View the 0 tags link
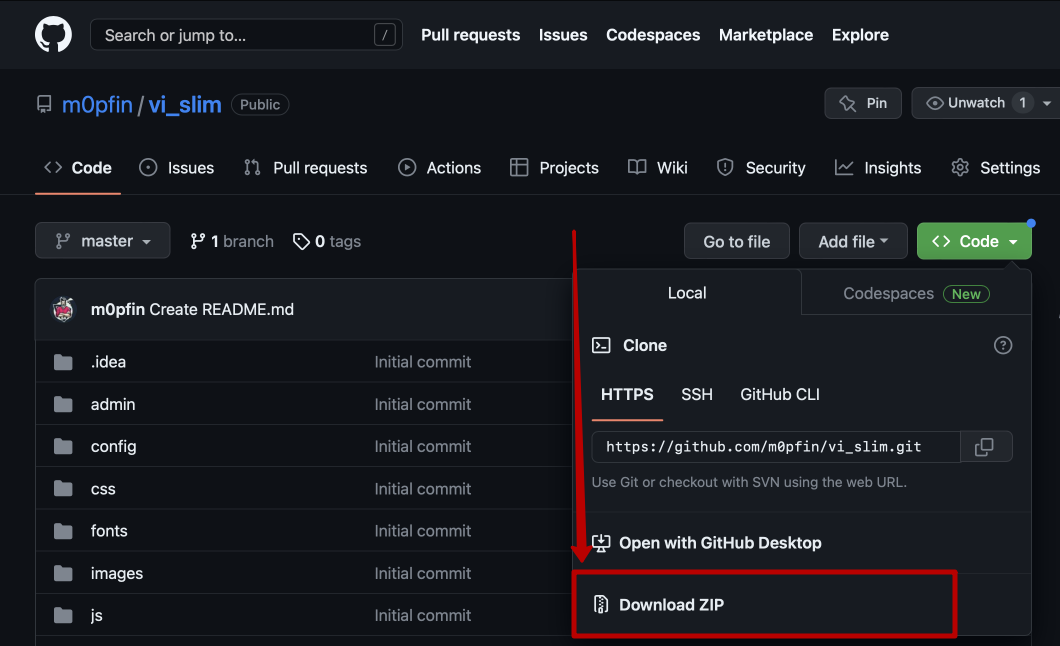The height and width of the screenshot is (646, 1060). (327, 241)
